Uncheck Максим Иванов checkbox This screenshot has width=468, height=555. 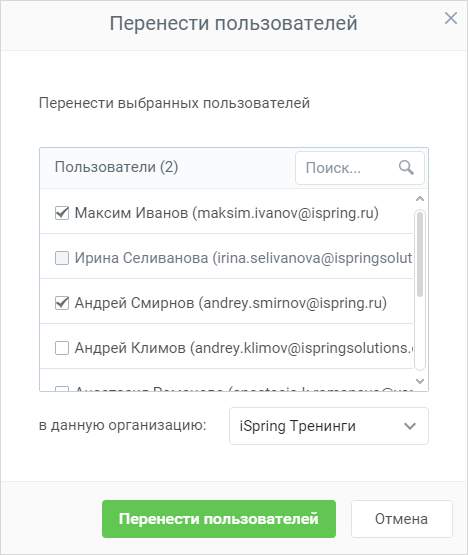pos(62,213)
